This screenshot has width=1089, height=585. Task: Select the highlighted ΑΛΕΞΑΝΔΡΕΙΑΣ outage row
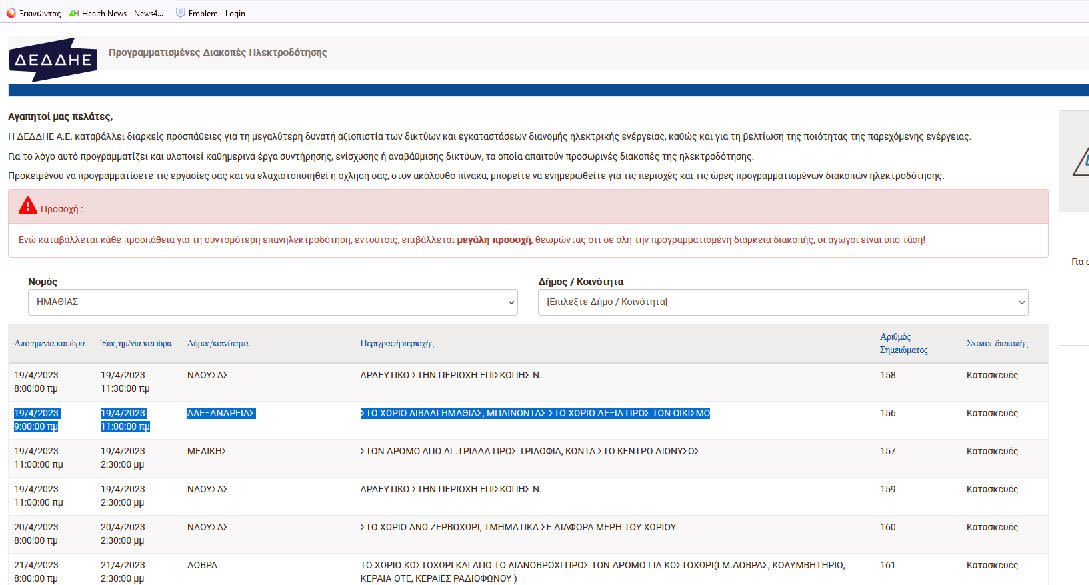tap(535, 413)
